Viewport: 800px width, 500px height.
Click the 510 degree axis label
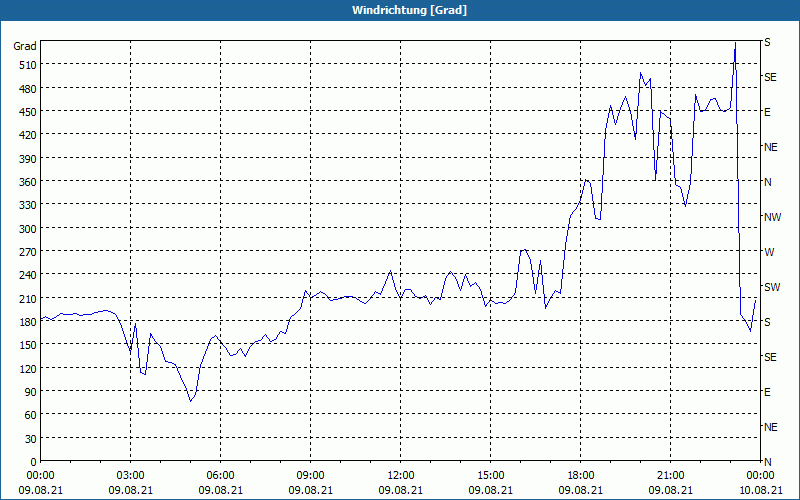coord(29,65)
